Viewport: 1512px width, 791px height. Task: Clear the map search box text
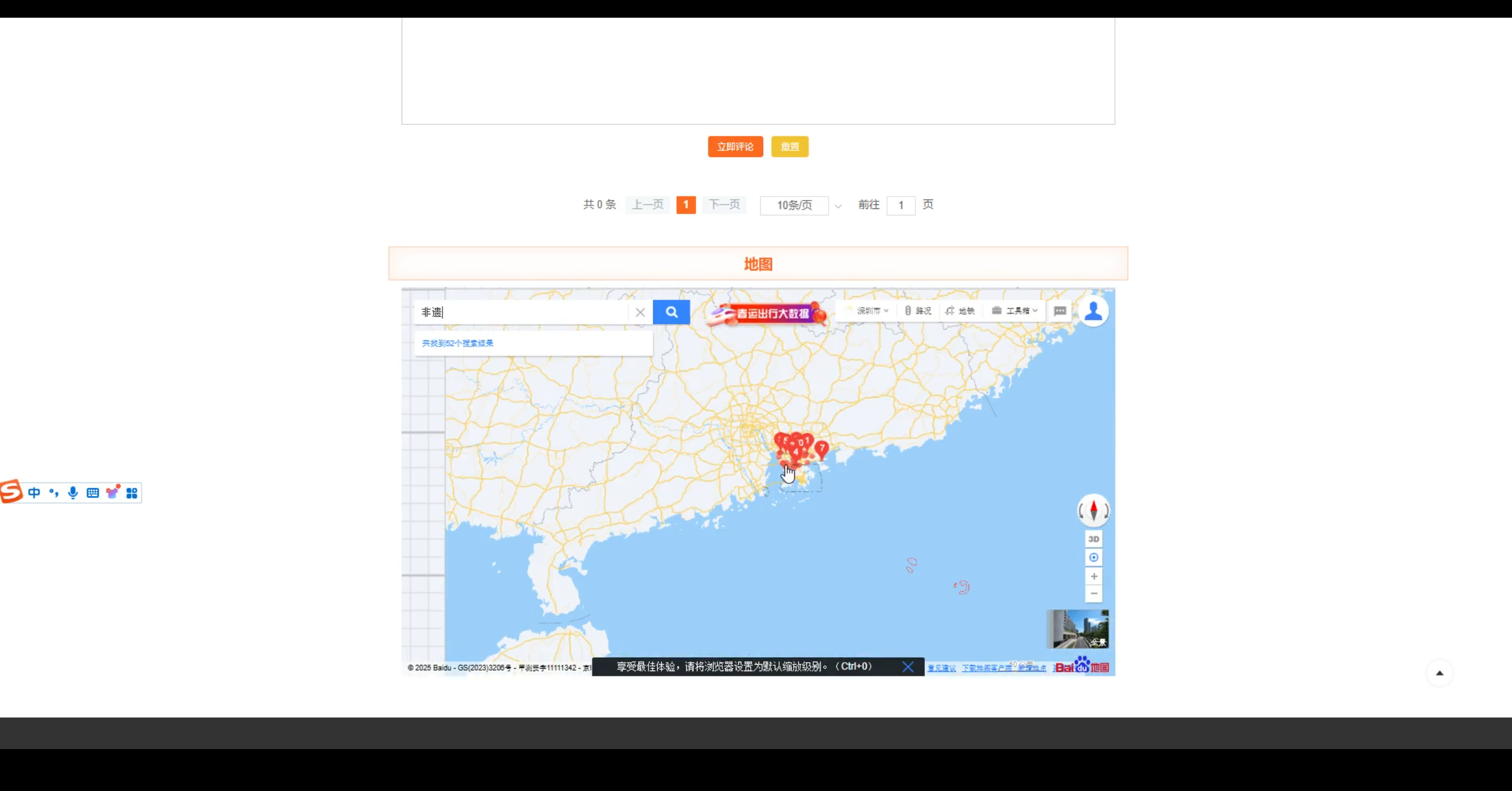[640, 312]
